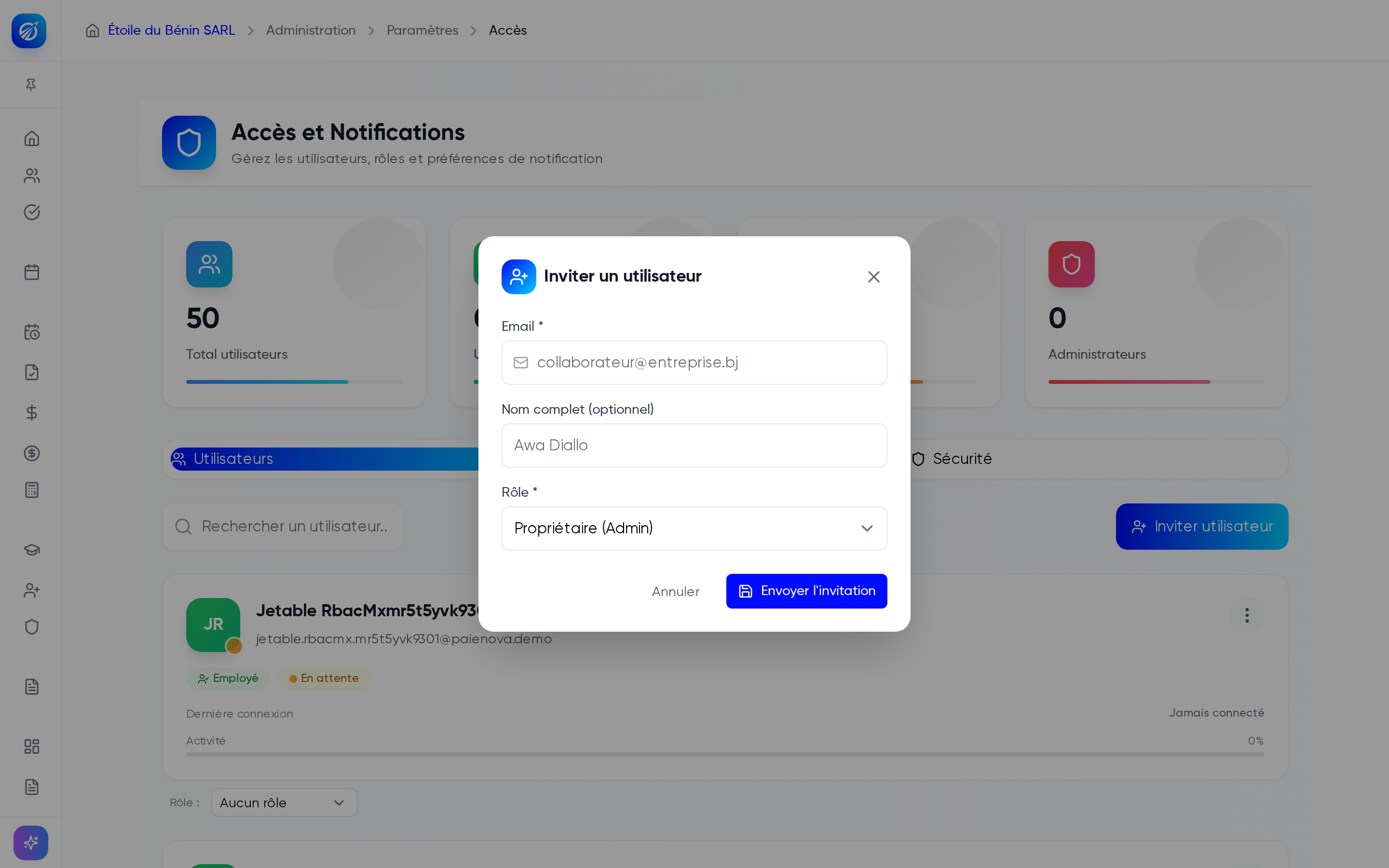Viewport: 1389px width, 868px height.
Task: Click the JR user avatar
Action: click(213, 624)
